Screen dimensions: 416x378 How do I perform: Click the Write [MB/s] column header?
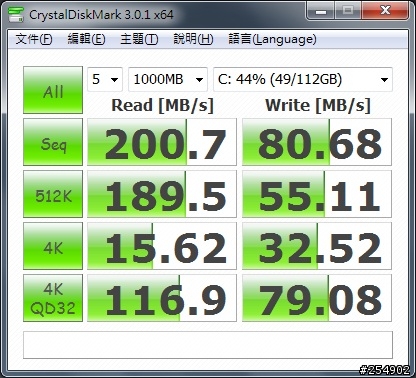[318, 105]
